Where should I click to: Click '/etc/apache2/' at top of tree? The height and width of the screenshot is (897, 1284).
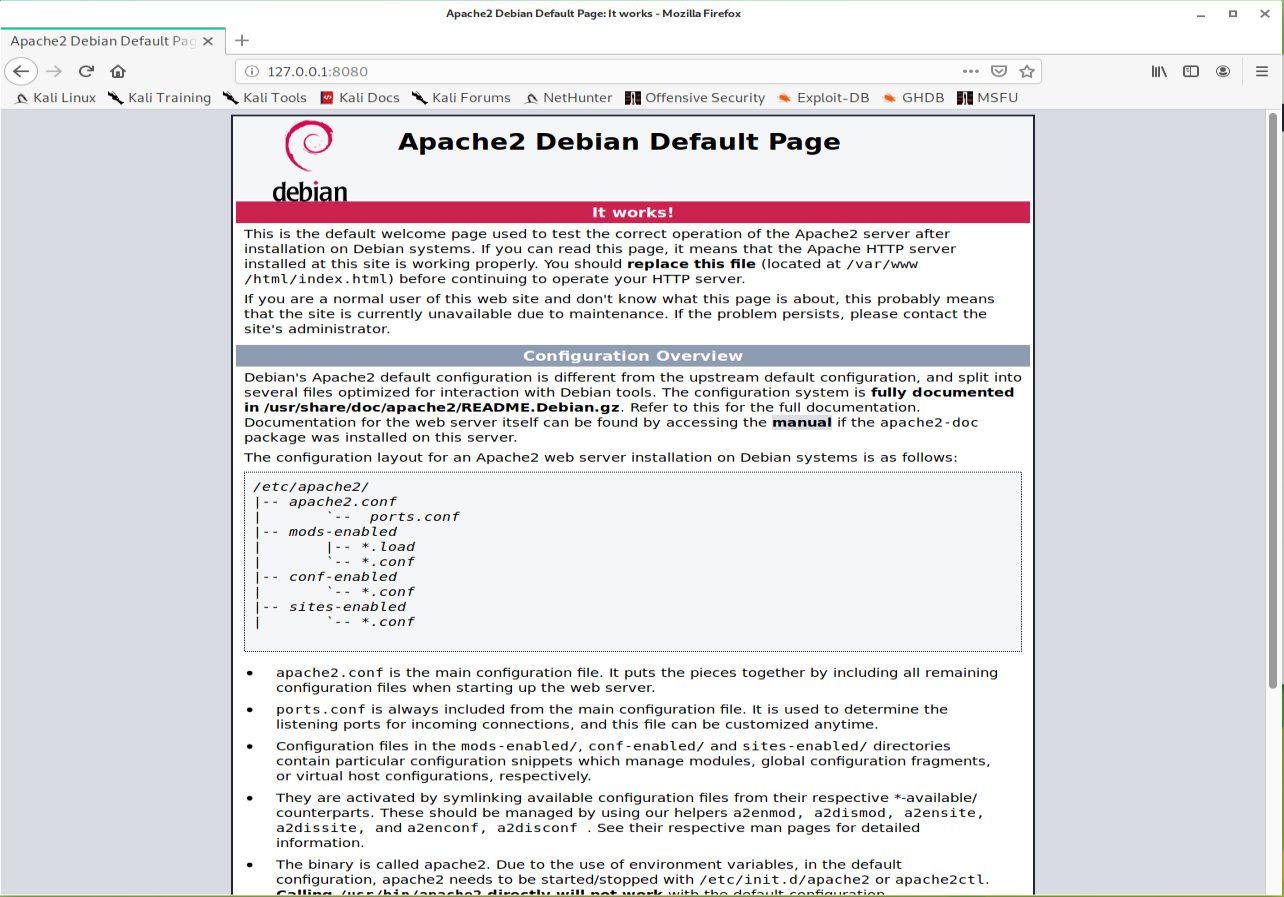click(311, 487)
